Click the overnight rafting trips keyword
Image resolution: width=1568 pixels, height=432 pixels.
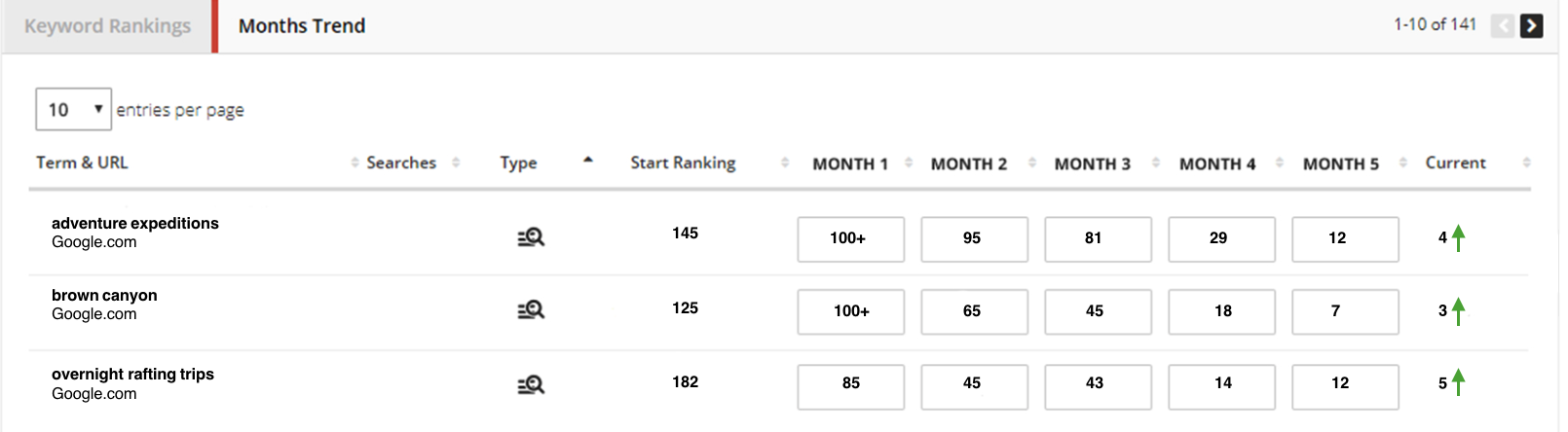(x=132, y=374)
